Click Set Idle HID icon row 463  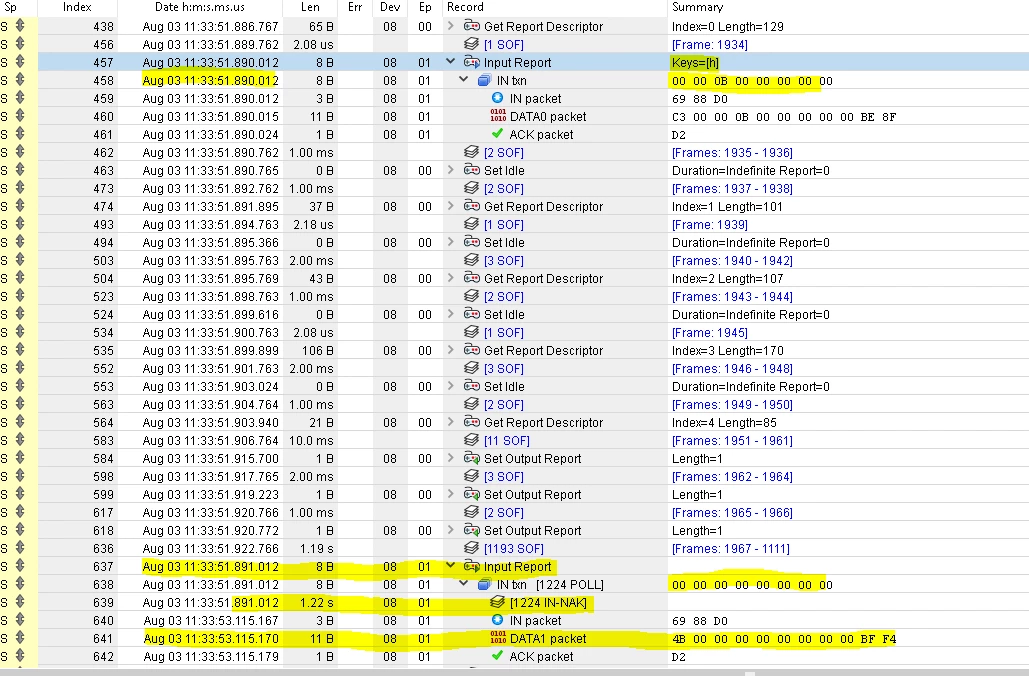pos(472,170)
